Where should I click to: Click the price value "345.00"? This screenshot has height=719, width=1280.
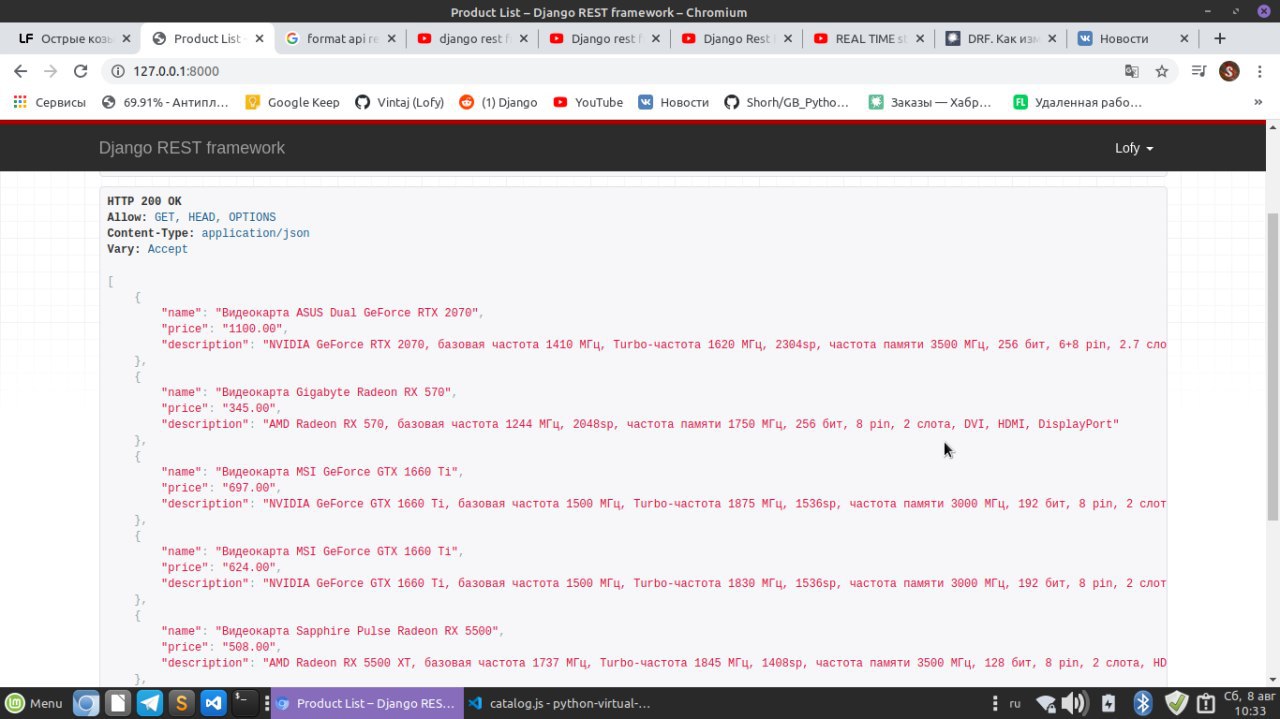pos(251,409)
